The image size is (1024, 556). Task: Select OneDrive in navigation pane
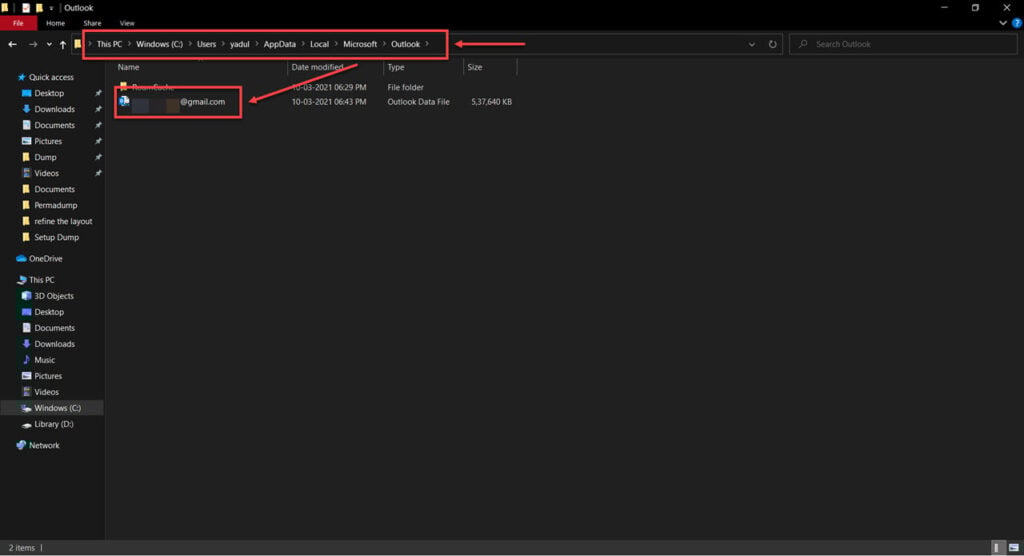tap(45, 259)
